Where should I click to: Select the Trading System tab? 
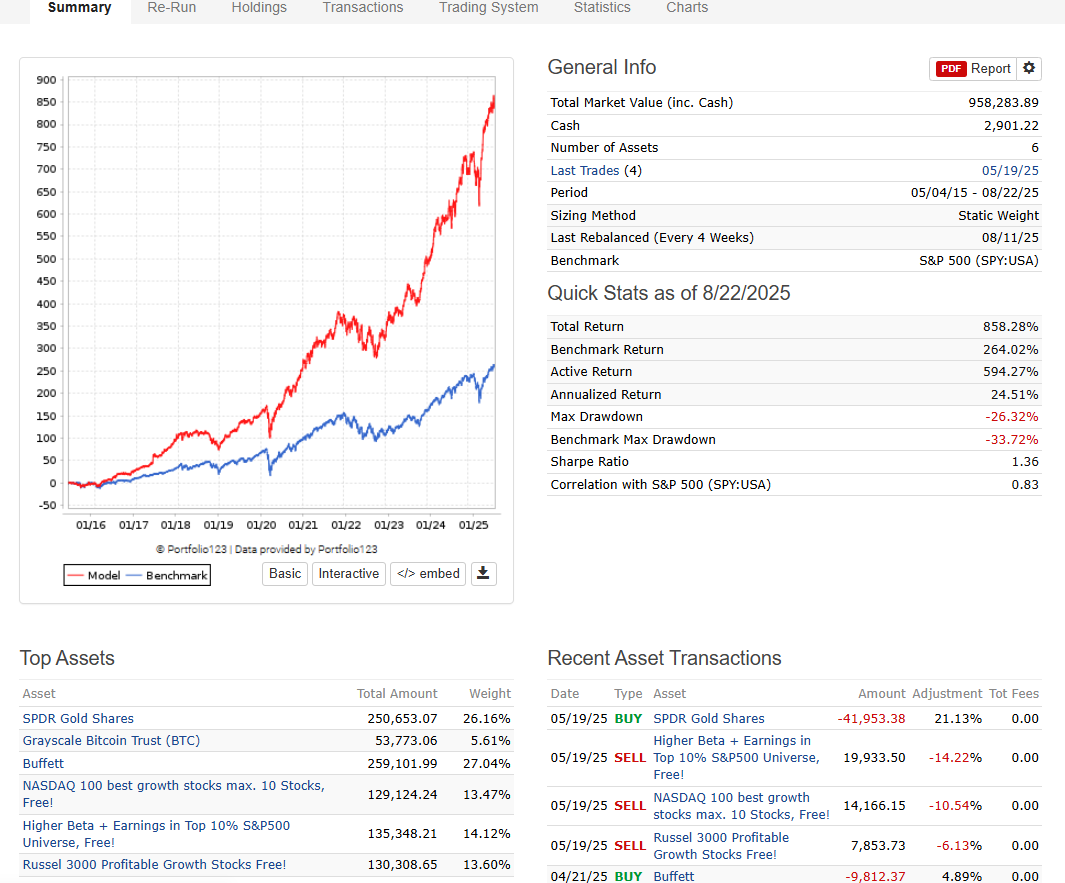(x=488, y=8)
